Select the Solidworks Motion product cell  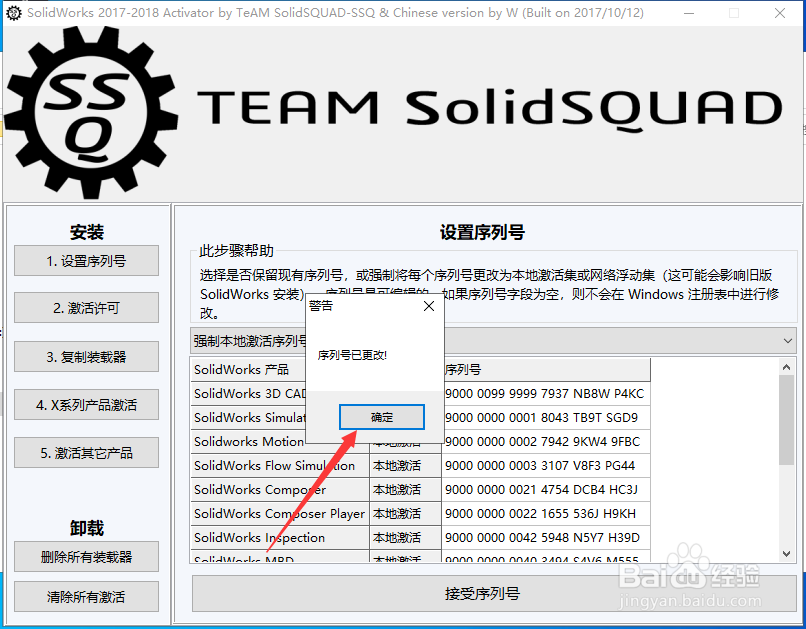[249, 441]
